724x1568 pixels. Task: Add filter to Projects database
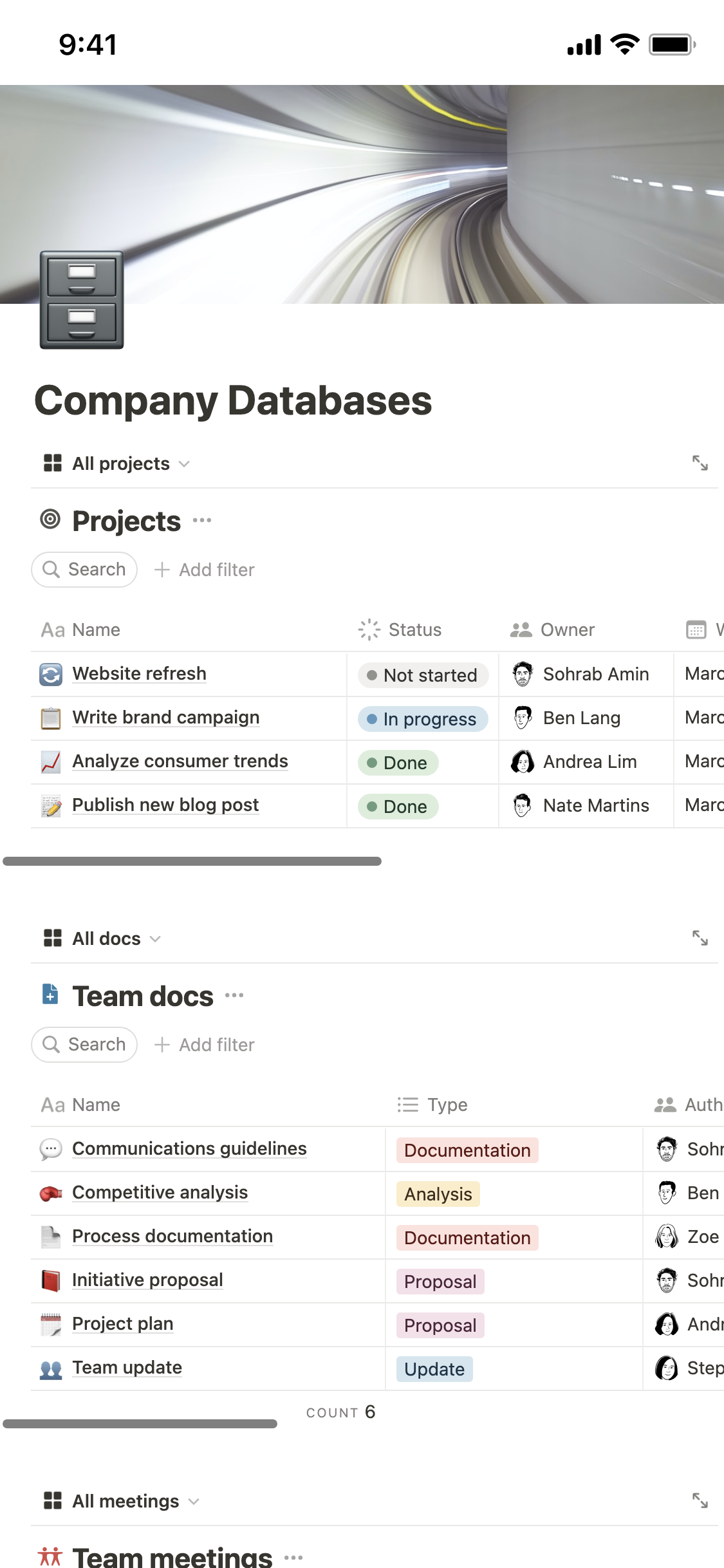205,570
